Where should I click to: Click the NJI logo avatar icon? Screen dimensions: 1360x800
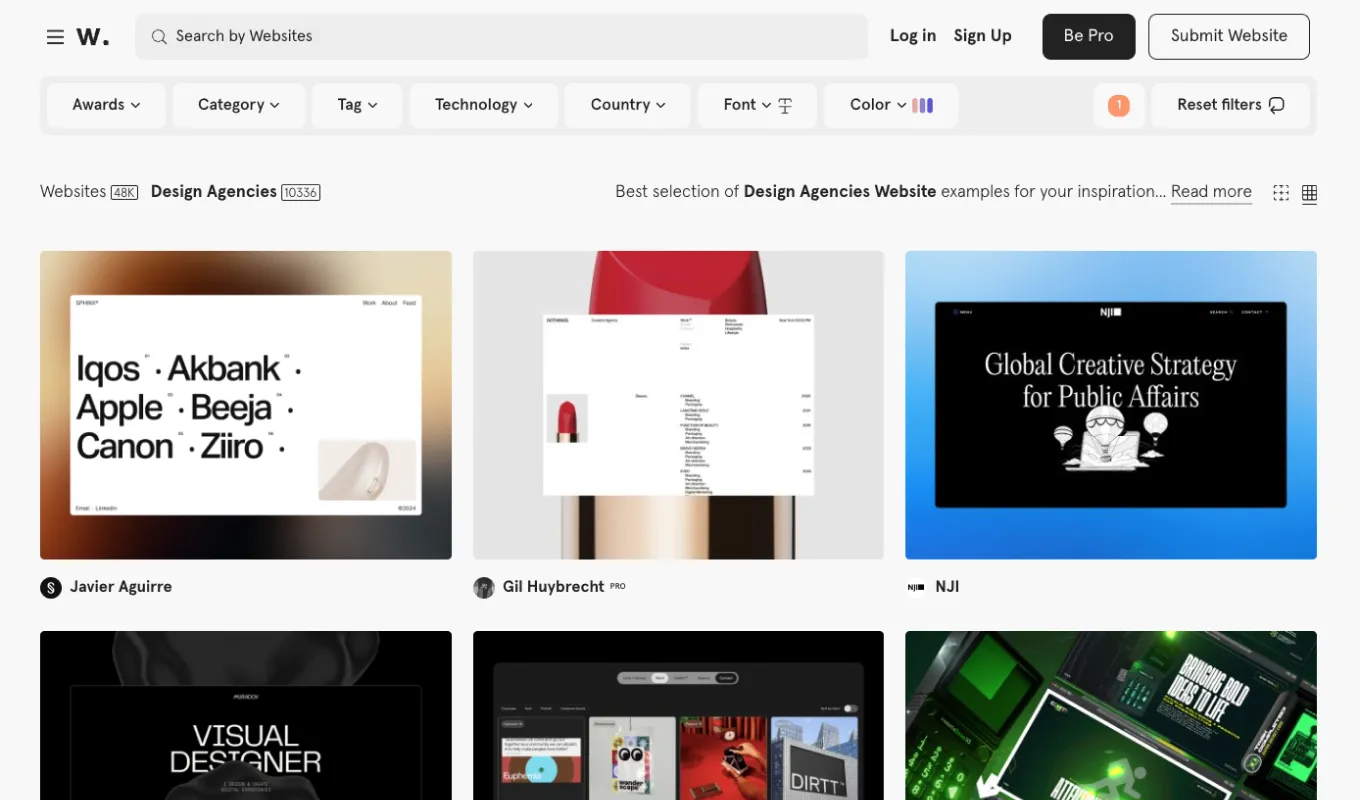(x=916, y=588)
